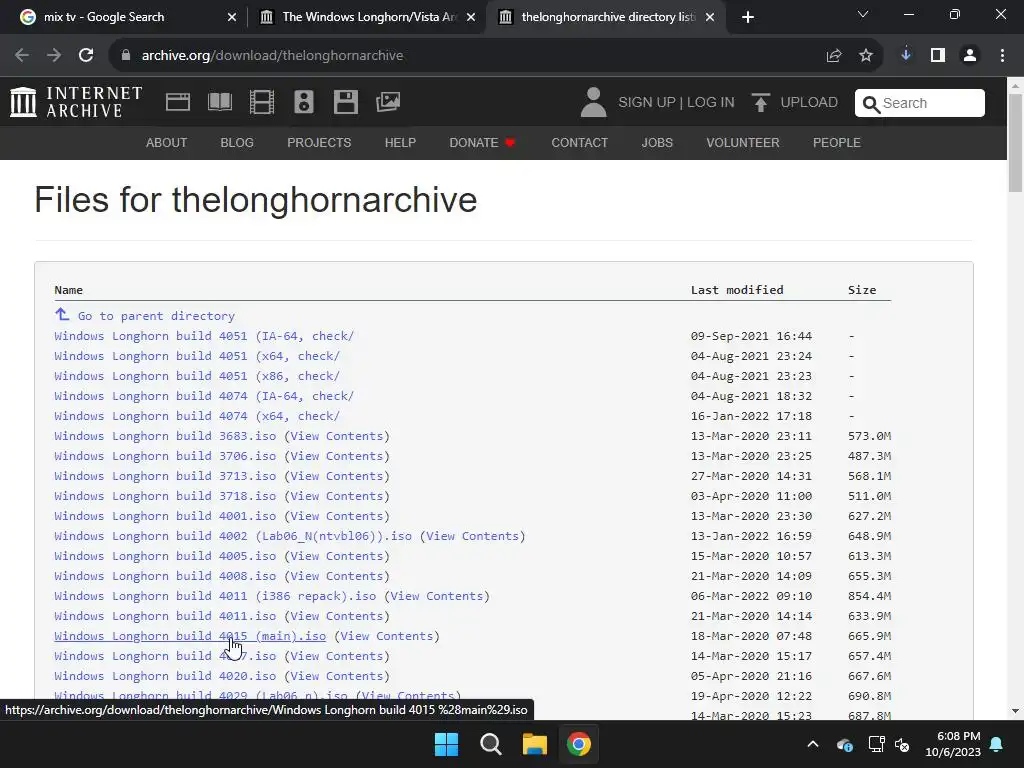
Task: Close the mix tv tab
Action: point(232,17)
